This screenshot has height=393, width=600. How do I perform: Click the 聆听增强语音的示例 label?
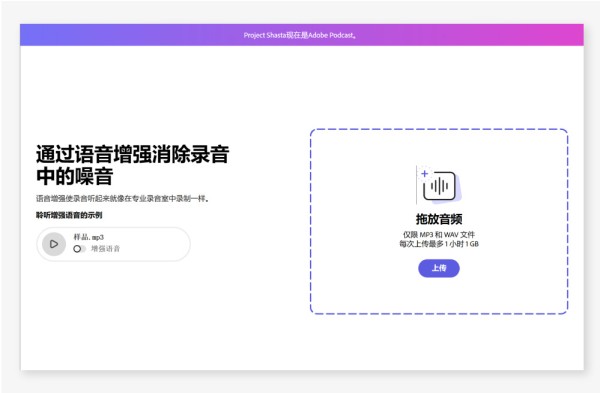pos(69,215)
